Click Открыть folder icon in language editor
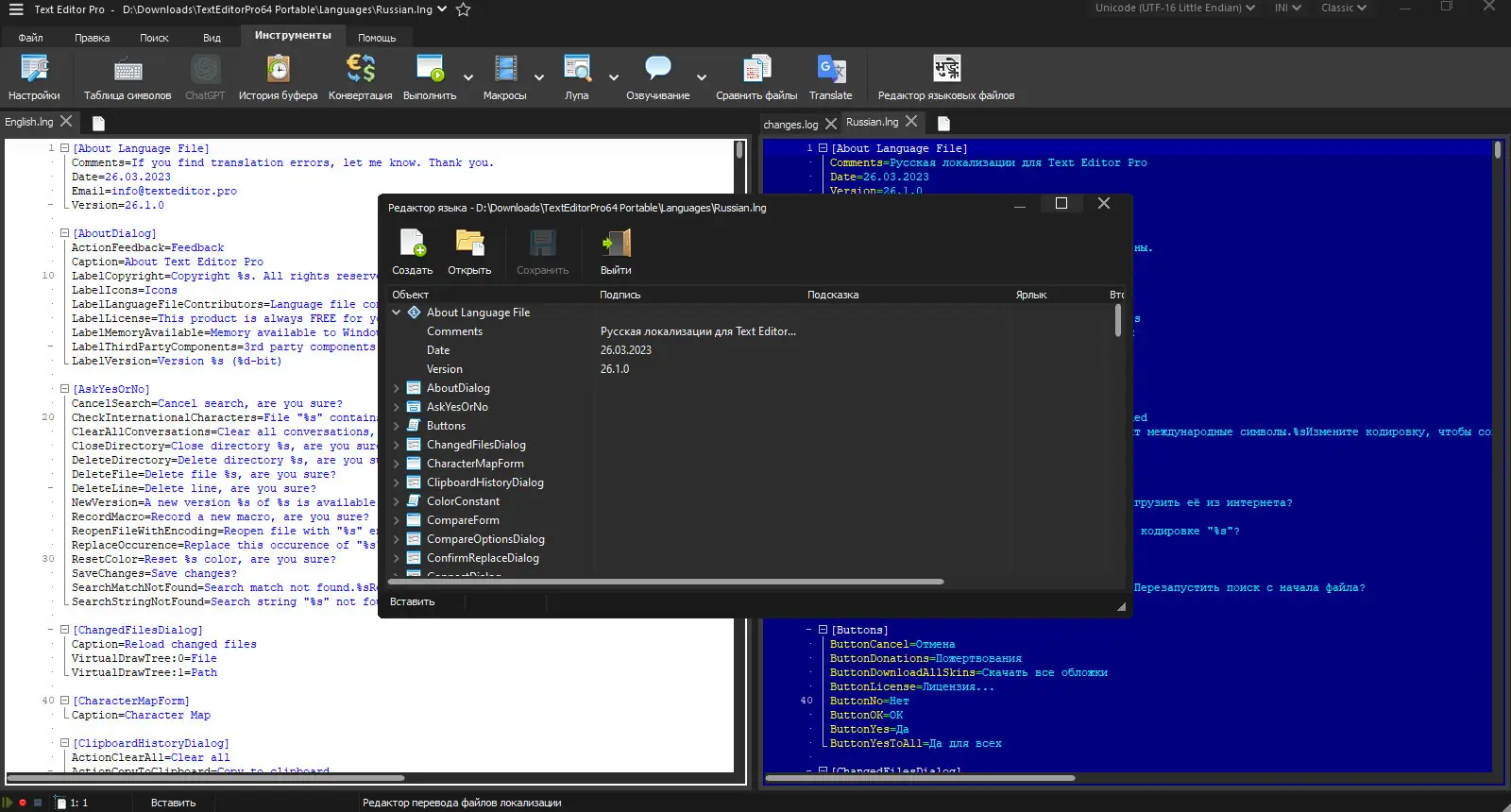1511x812 pixels. [469, 252]
